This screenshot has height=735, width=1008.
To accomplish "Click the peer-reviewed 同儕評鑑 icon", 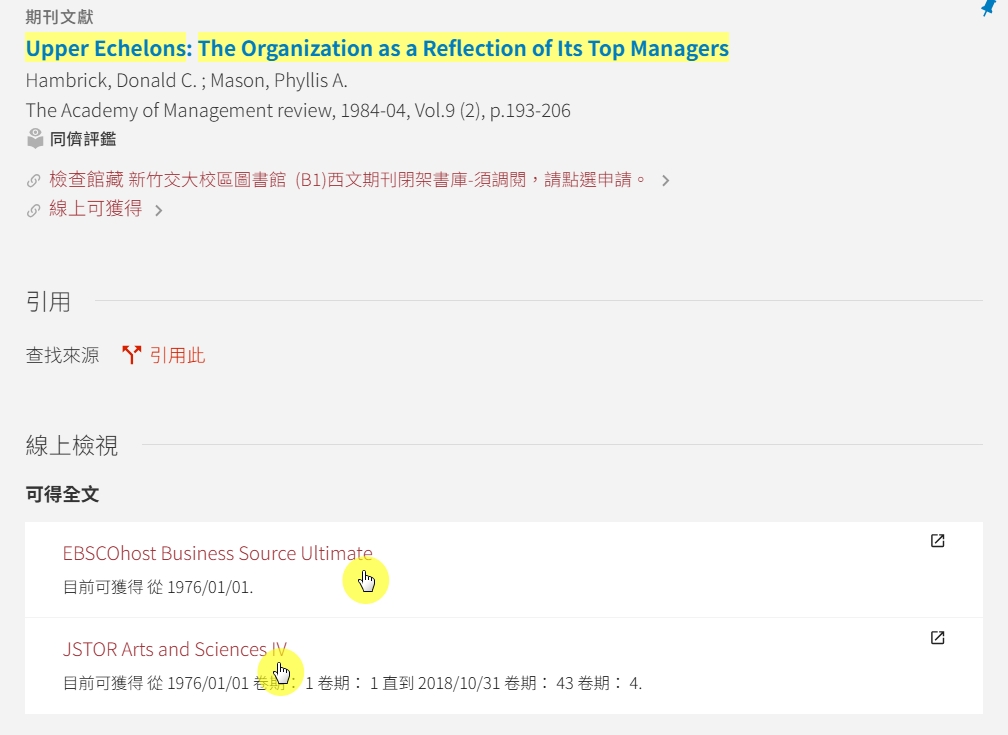I will tap(35, 139).
